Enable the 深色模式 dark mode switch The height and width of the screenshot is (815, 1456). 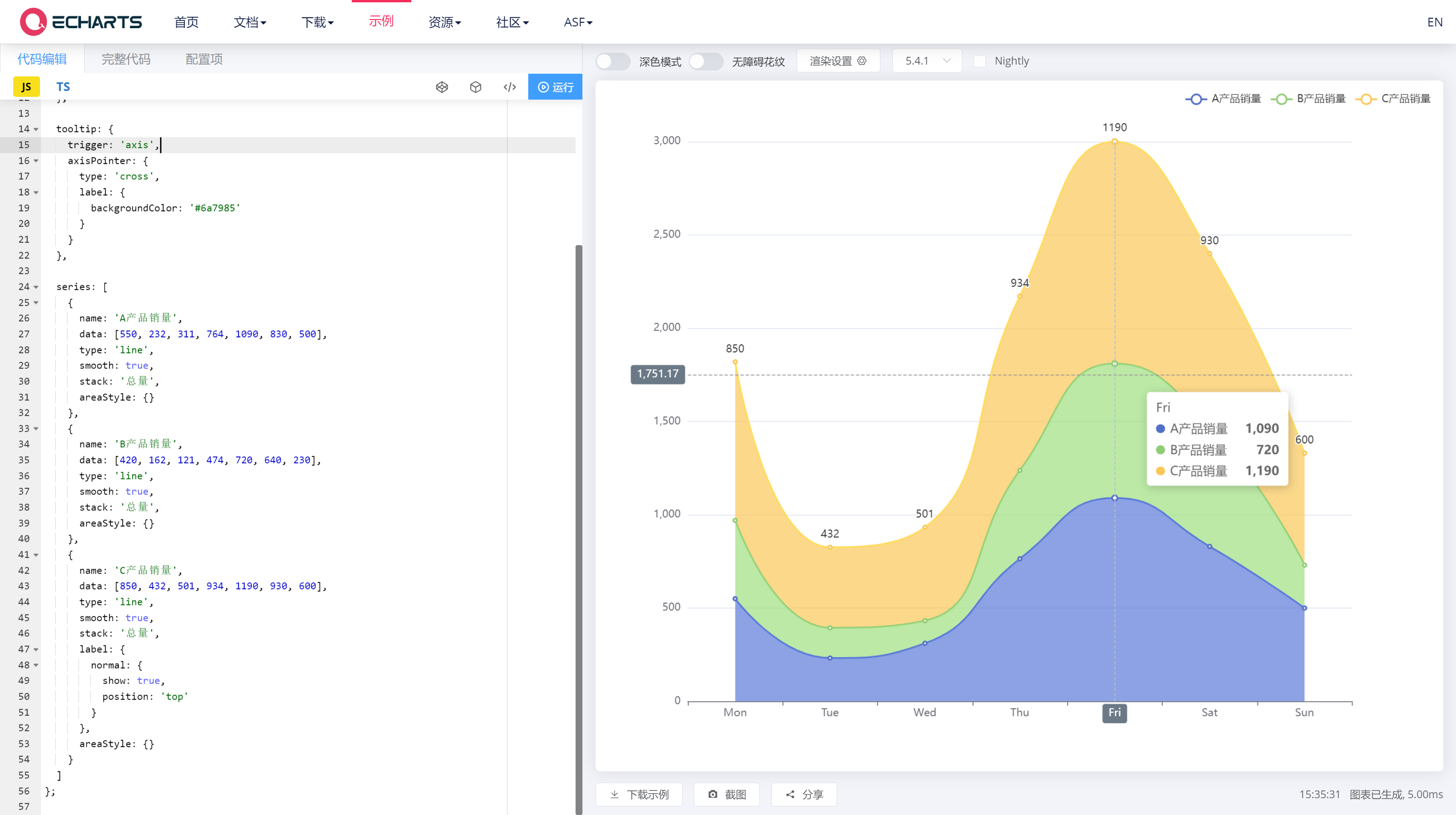[613, 61]
